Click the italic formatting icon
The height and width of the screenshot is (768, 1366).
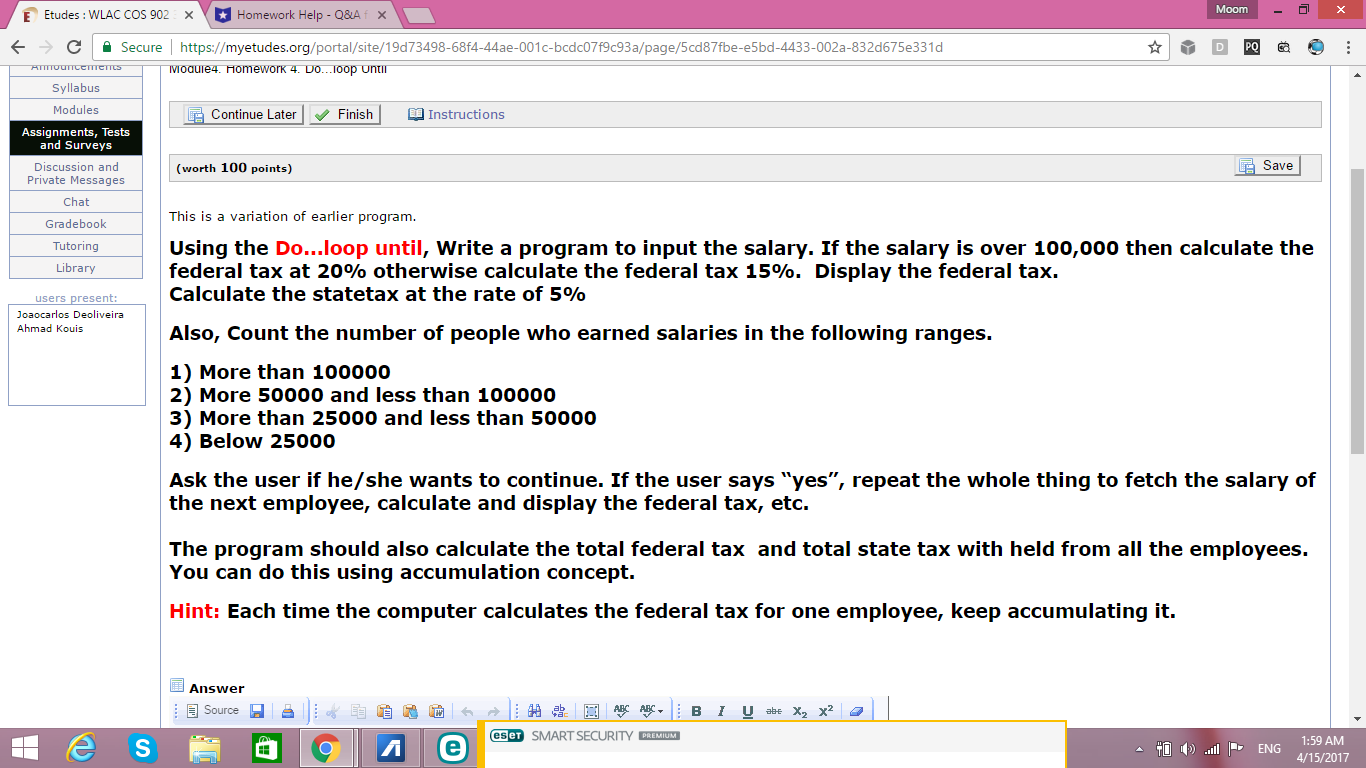coord(721,711)
